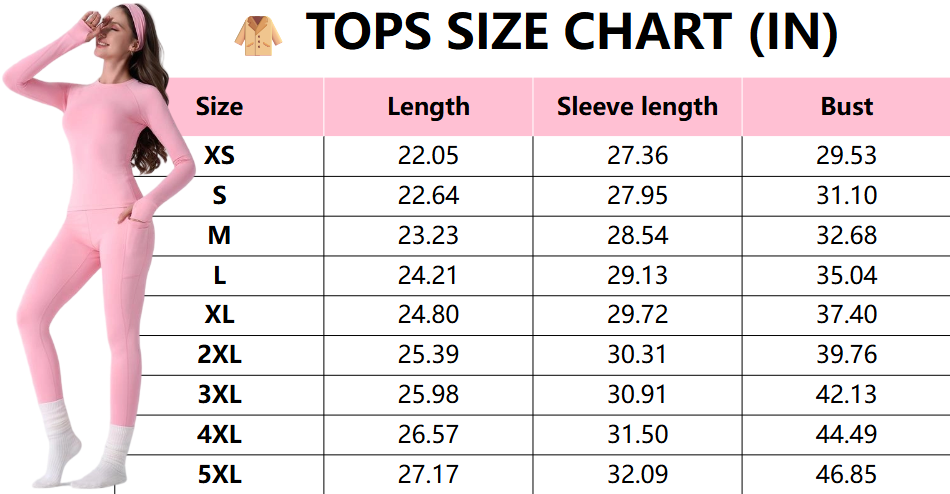The image size is (950, 494).
Task: Click the 2XL size row label
Action: click(x=219, y=355)
